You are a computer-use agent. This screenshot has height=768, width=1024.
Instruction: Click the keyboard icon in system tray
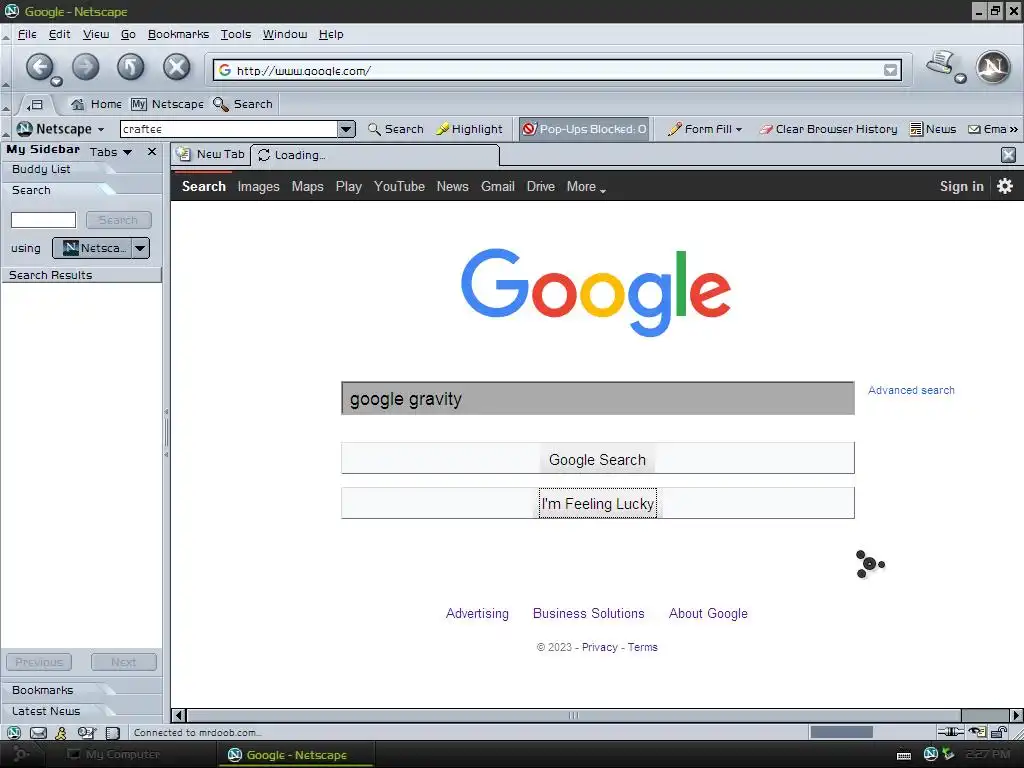[x=904, y=756]
